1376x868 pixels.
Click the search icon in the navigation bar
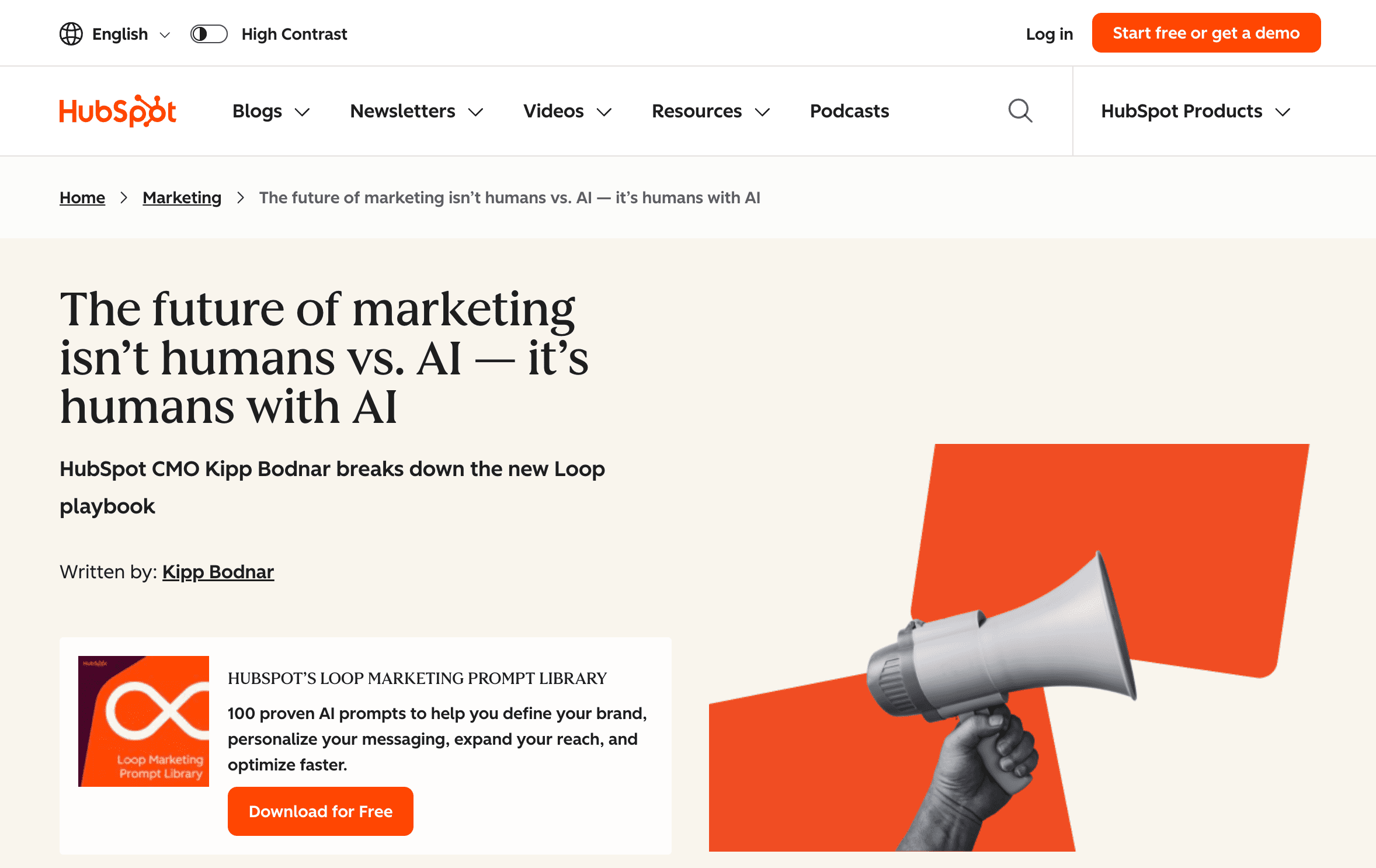pos(1020,110)
